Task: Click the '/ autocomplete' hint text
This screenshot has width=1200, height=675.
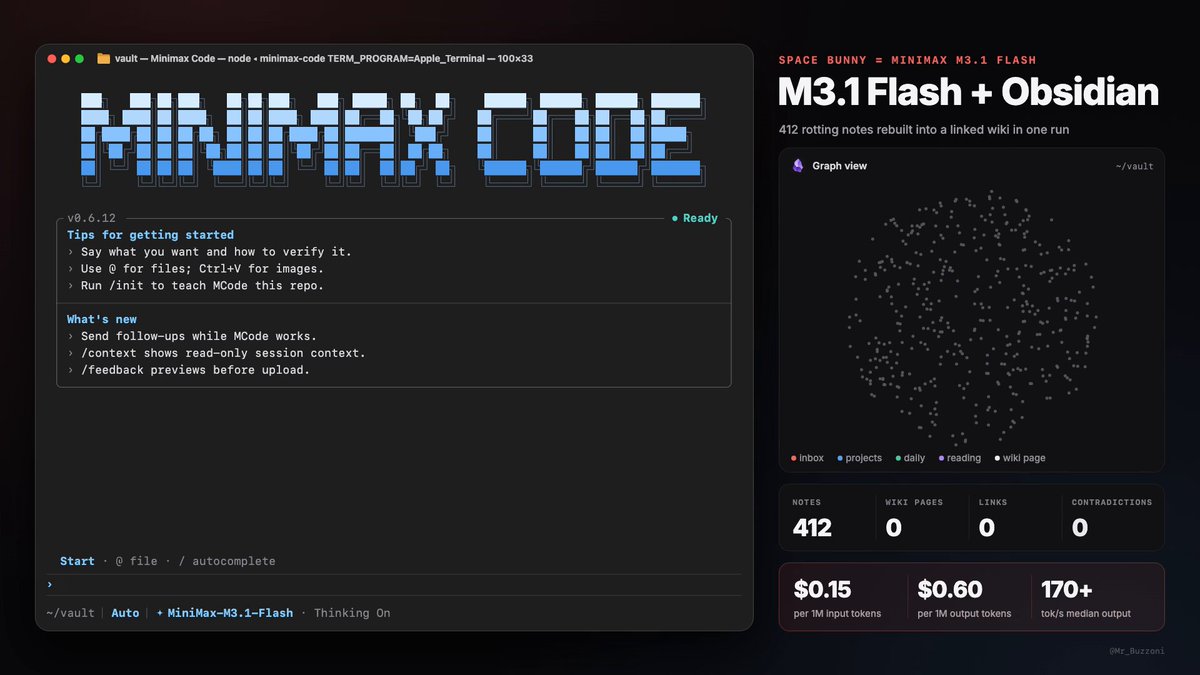Action: point(227,561)
